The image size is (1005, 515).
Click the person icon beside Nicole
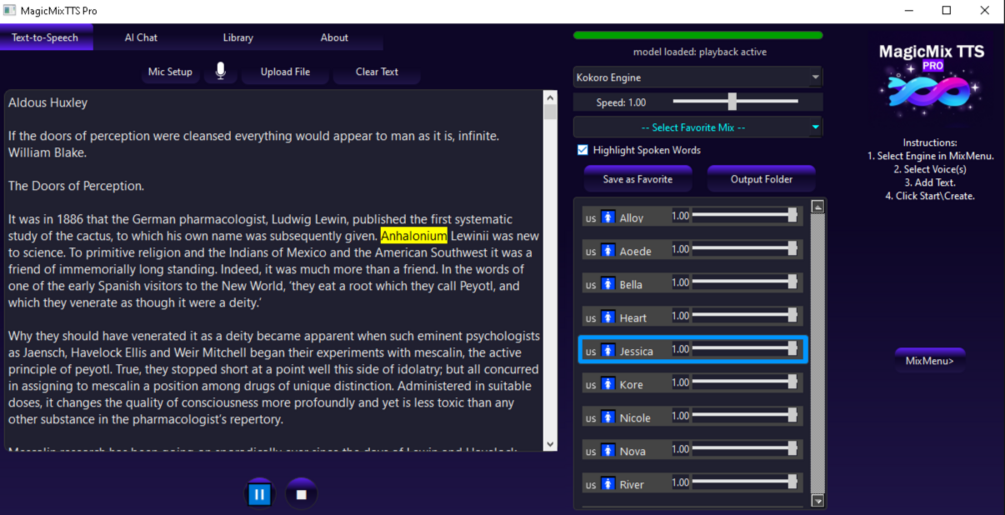[608, 417]
